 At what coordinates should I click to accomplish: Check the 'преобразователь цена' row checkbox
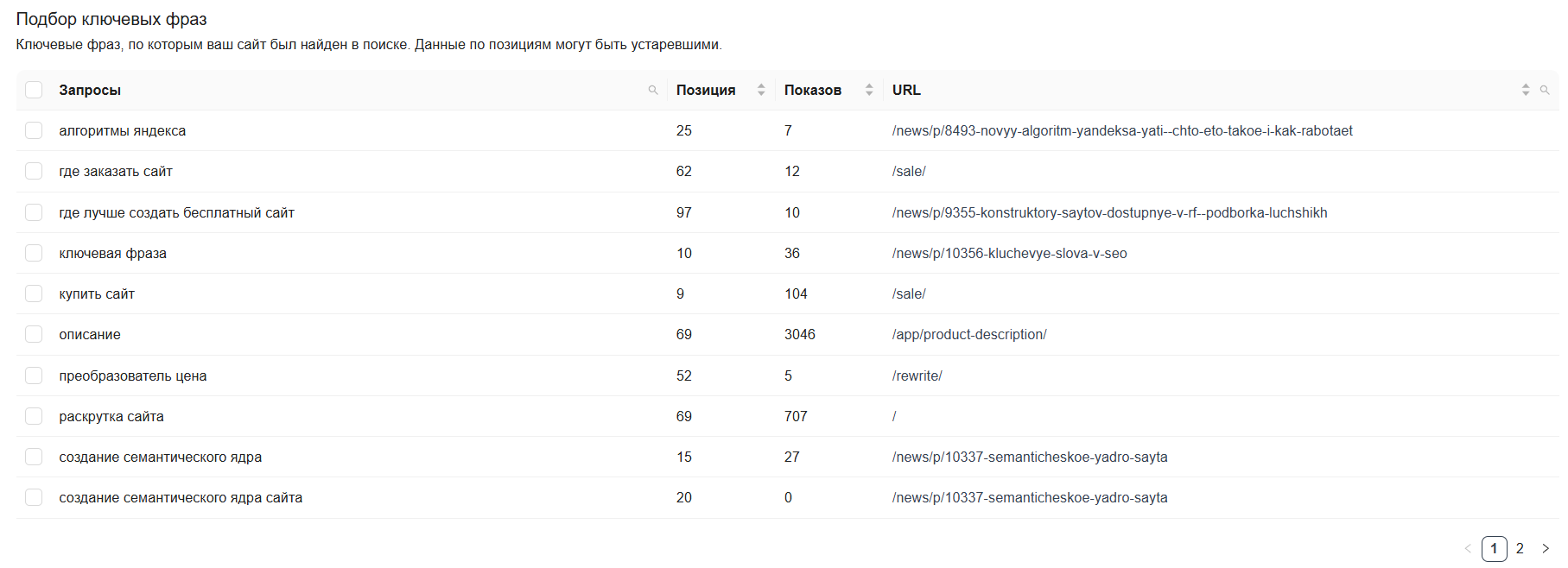[x=34, y=376]
